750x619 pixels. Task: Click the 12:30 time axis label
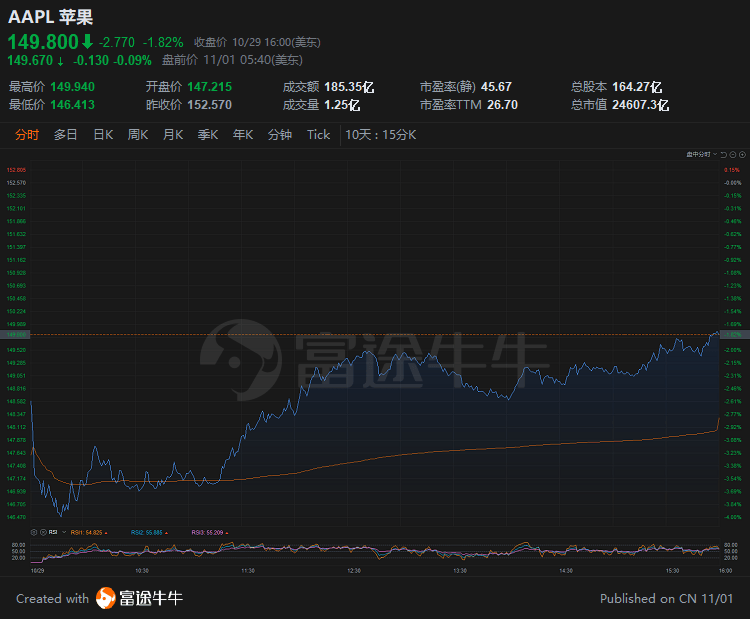pyautogui.click(x=354, y=571)
